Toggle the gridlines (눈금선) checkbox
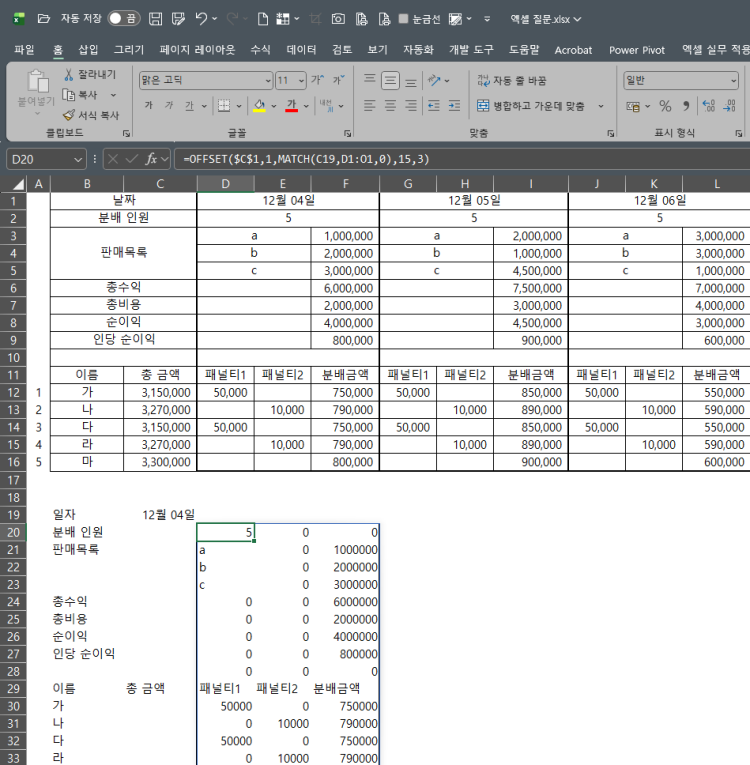 pyautogui.click(x=403, y=19)
